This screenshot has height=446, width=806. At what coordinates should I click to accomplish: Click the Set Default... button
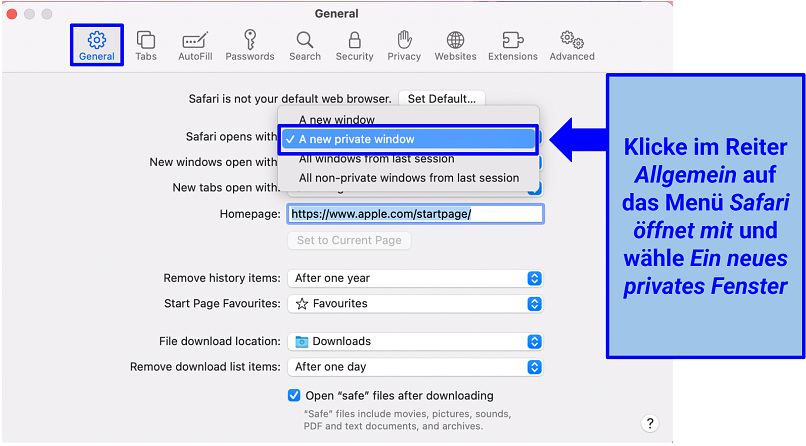[442, 99]
